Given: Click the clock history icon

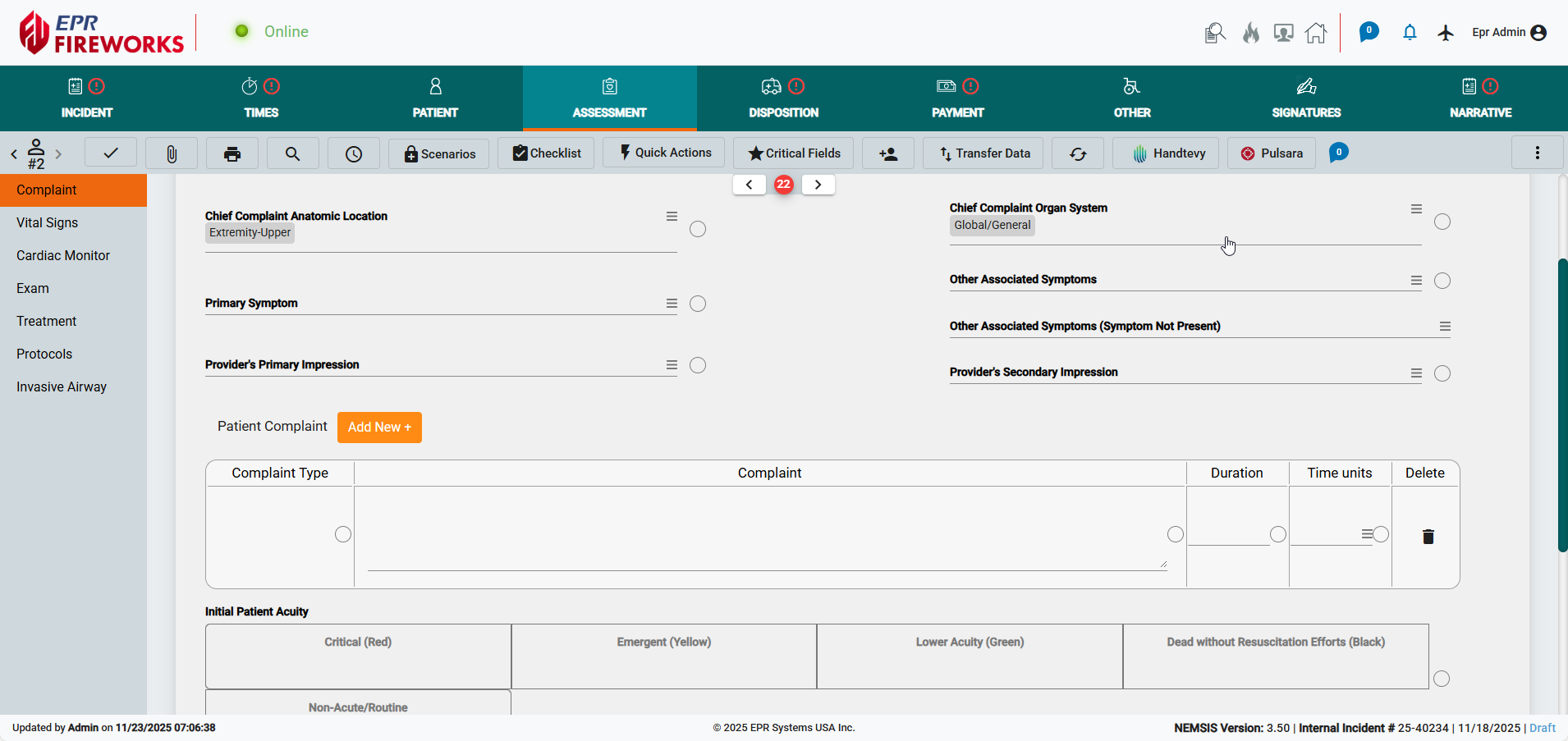Looking at the screenshot, I should (x=353, y=153).
